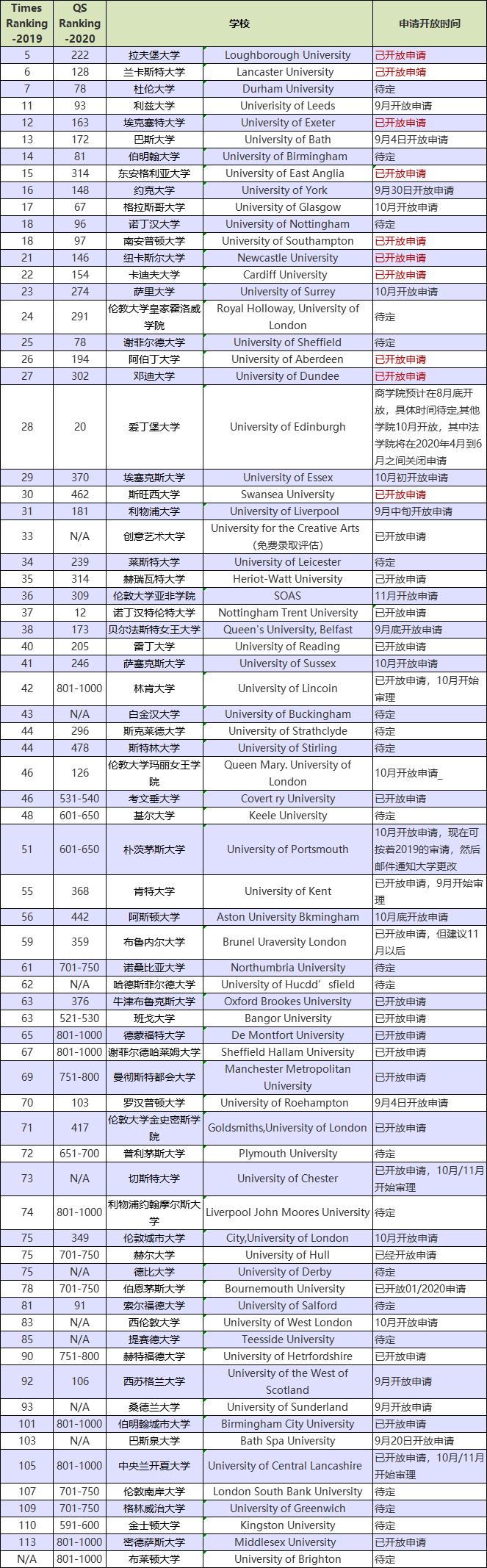Select the 'Cardiff University' cell

coord(288,275)
